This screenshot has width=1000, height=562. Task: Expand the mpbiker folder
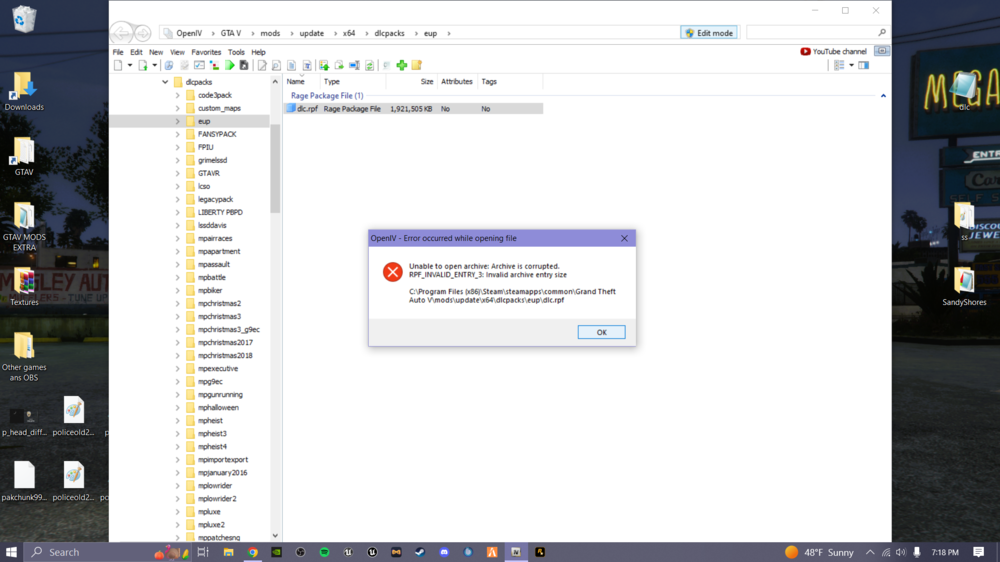point(177,290)
